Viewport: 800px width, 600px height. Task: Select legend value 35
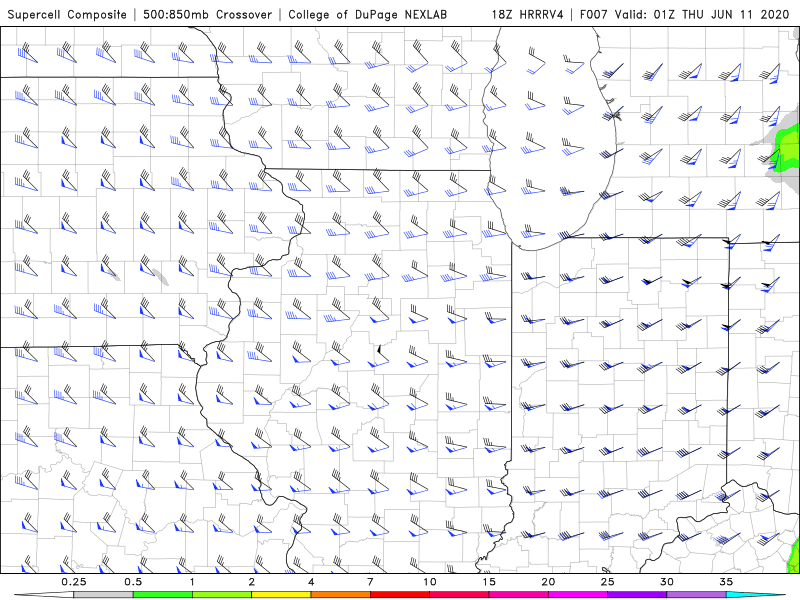click(726, 582)
